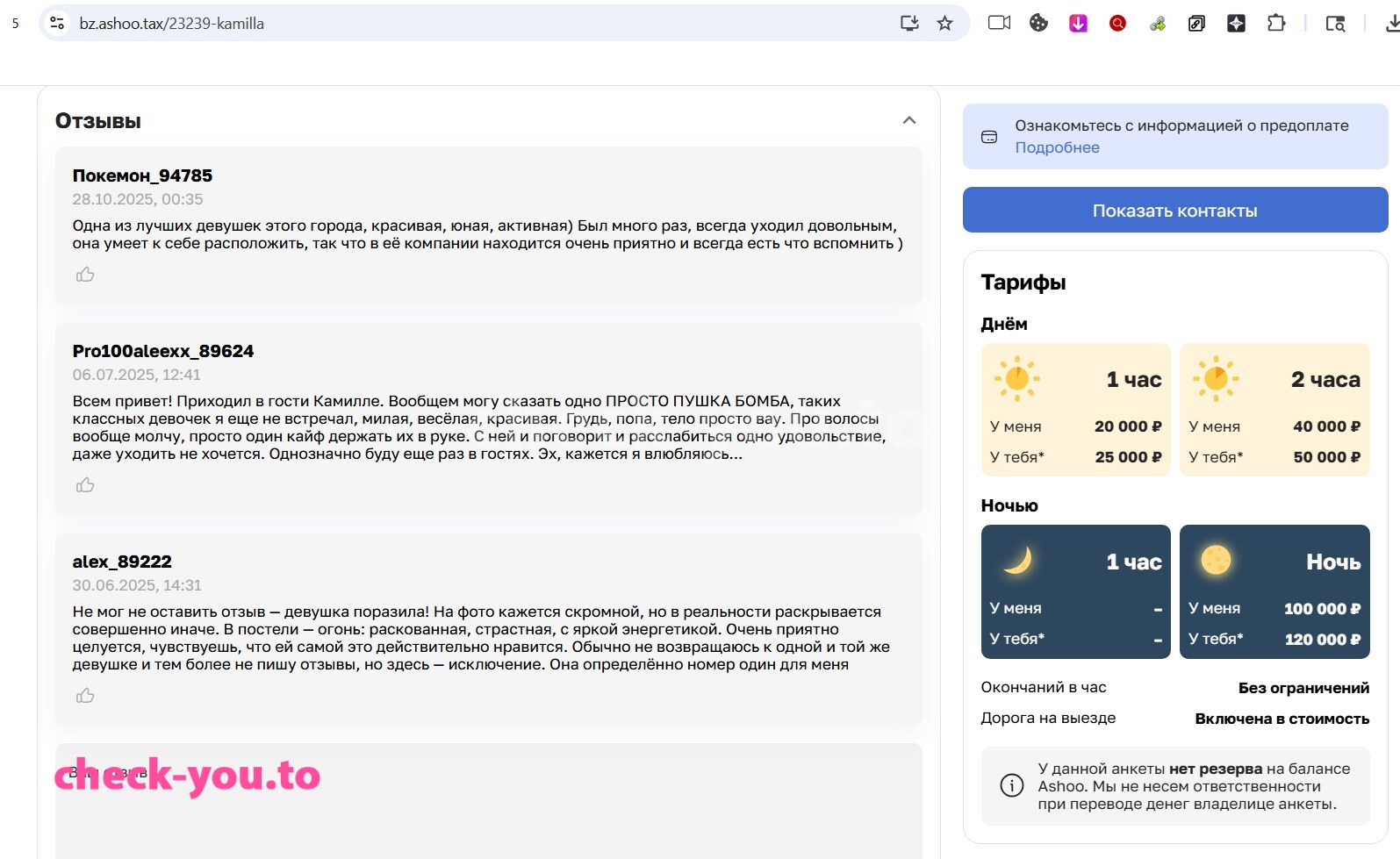
Task: Open the Подробнее prepayment link
Action: [1057, 147]
